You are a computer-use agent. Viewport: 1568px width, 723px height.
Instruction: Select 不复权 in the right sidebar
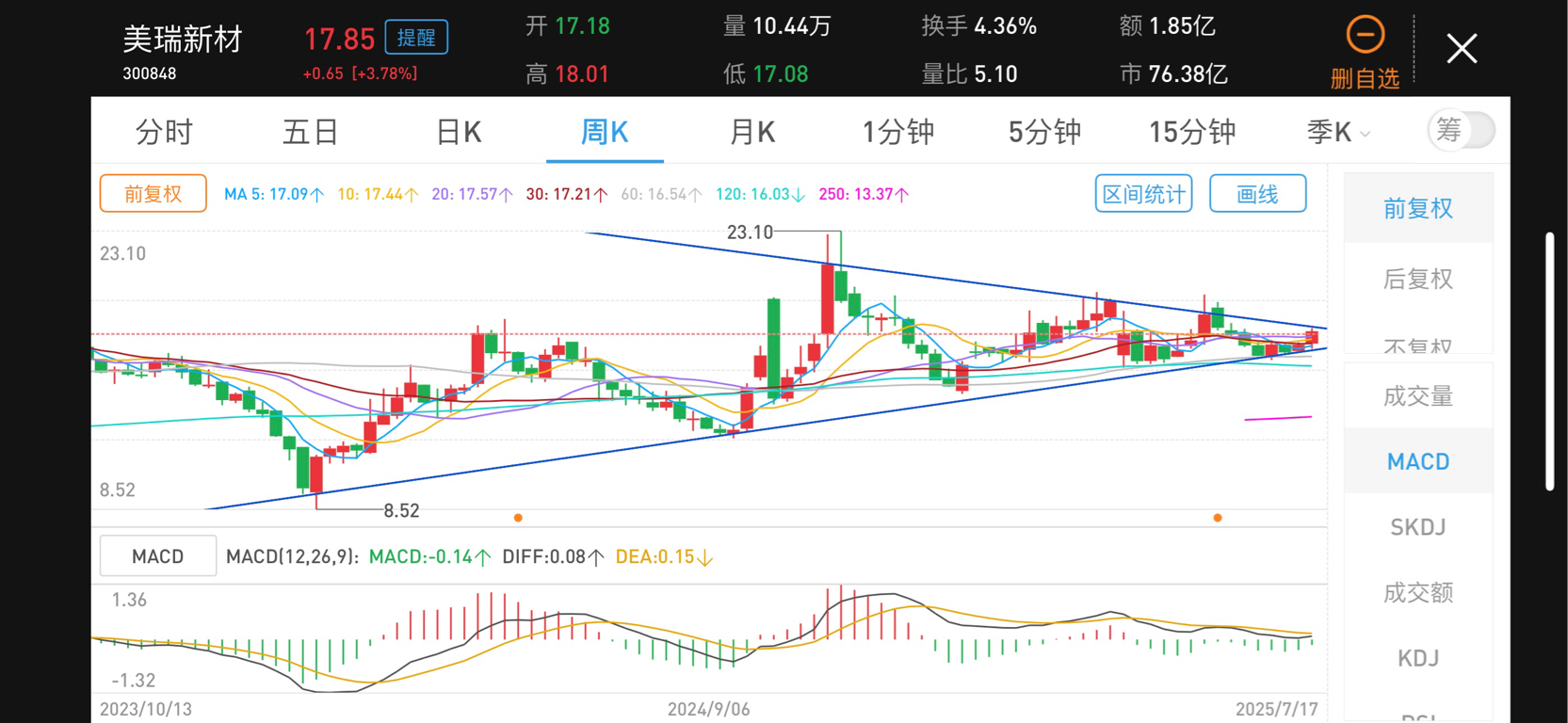1418,345
